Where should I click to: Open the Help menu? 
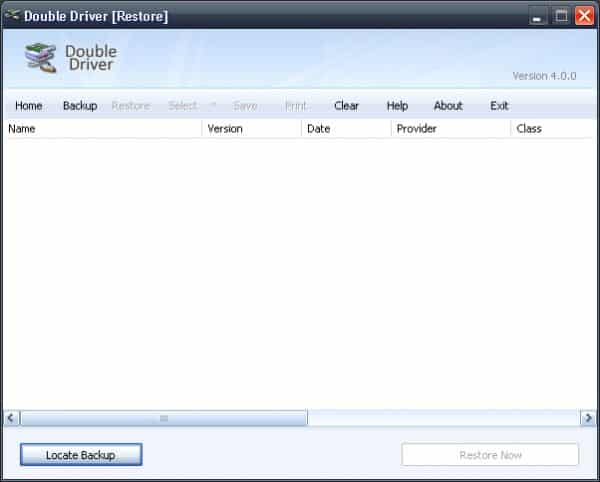tap(397, 106)
